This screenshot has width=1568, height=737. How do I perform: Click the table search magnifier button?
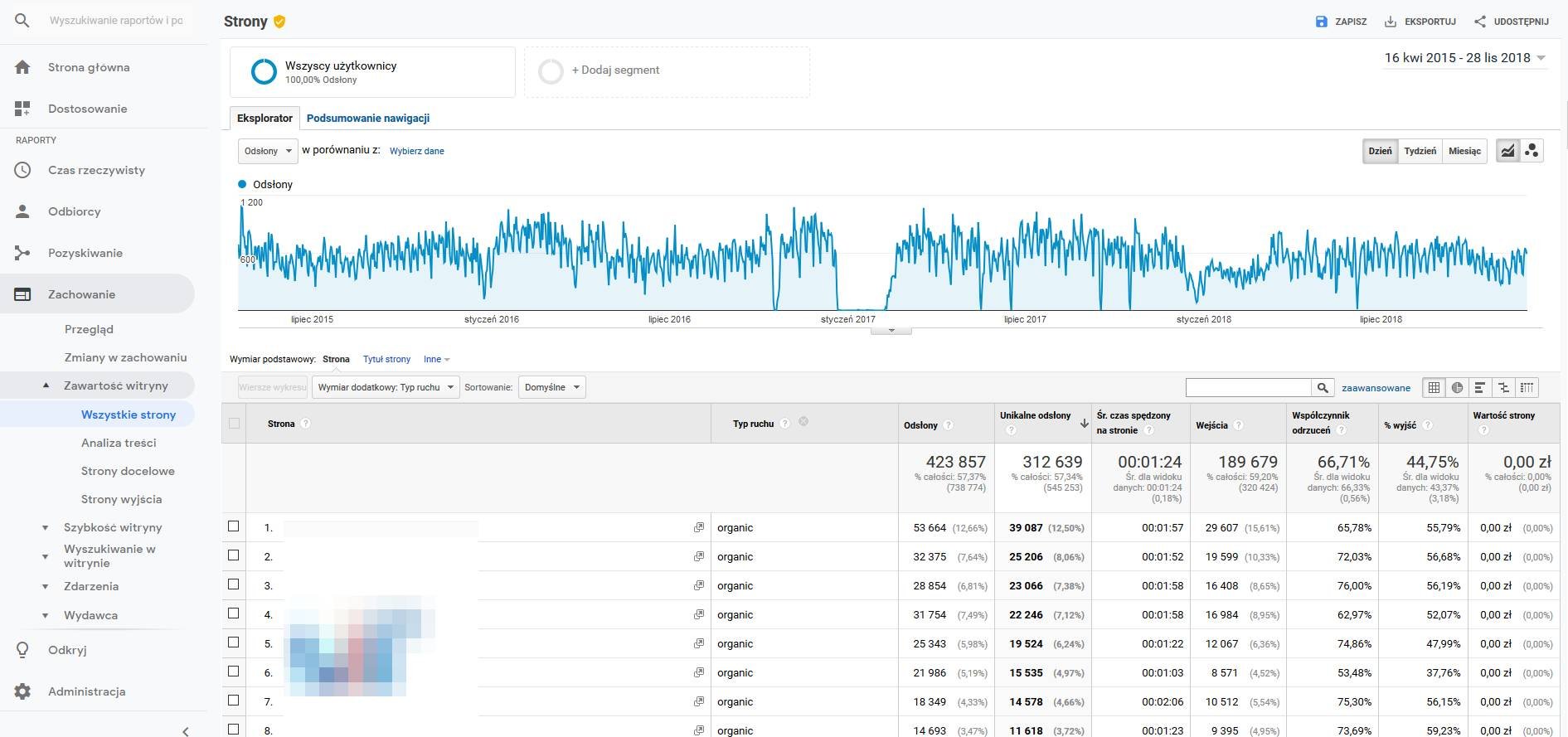coord(1323,387)
